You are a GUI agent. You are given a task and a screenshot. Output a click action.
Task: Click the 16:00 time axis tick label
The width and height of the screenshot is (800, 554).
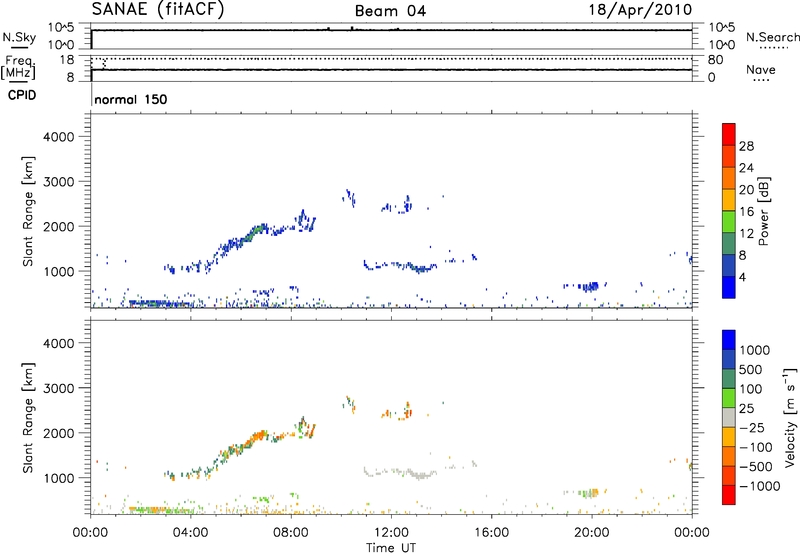(491, 533)
